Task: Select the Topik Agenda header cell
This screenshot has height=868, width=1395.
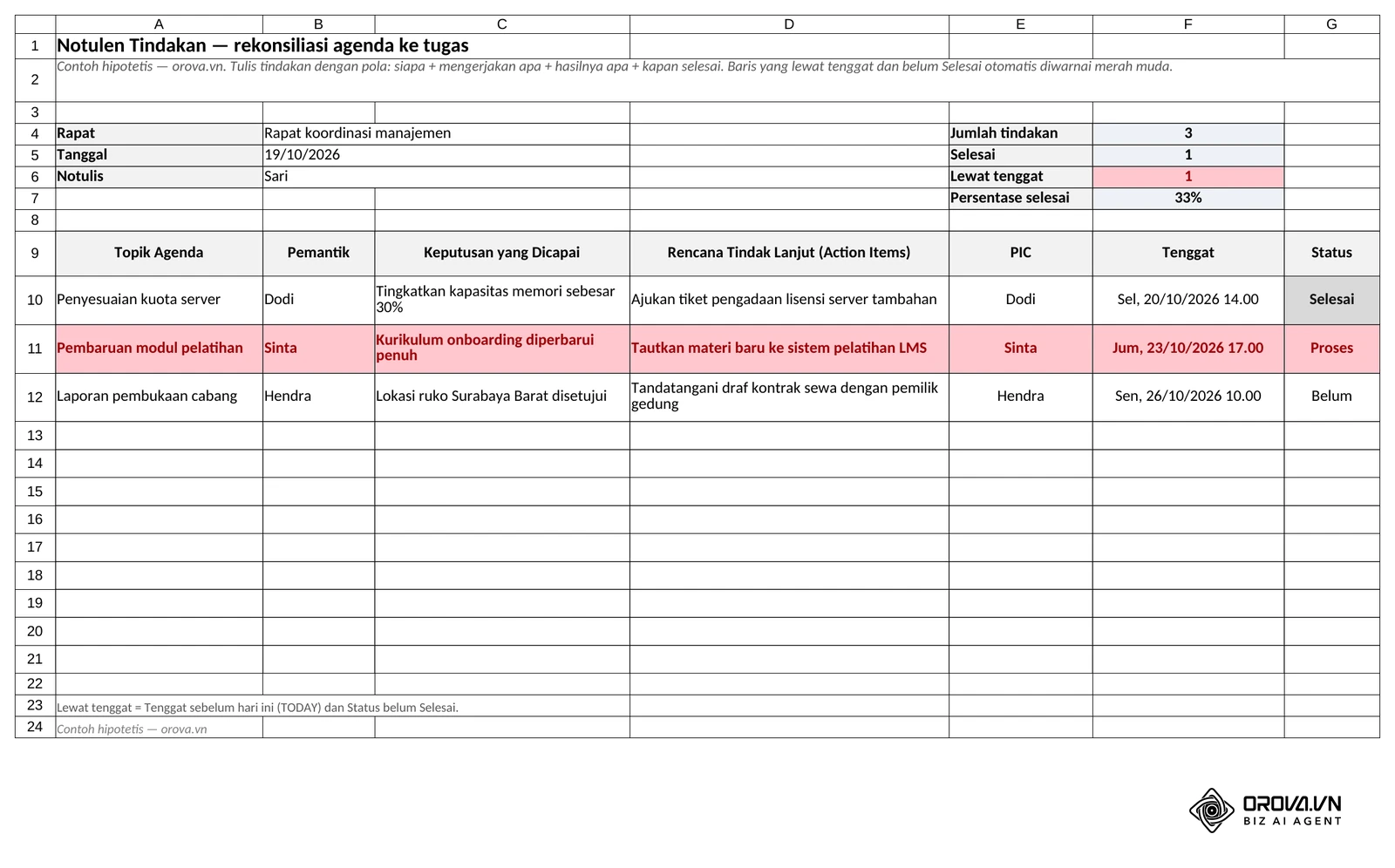Action: tap(159, 253)
